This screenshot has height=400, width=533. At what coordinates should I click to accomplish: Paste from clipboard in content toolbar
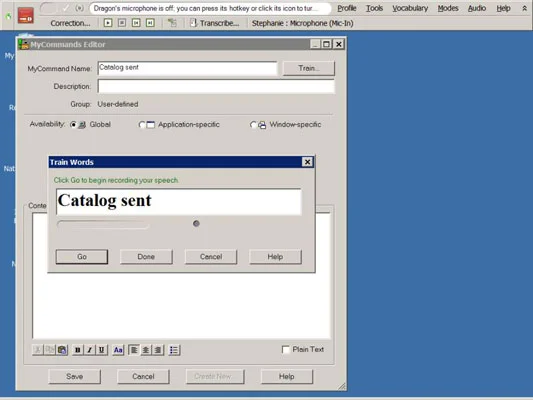point(62,350)
